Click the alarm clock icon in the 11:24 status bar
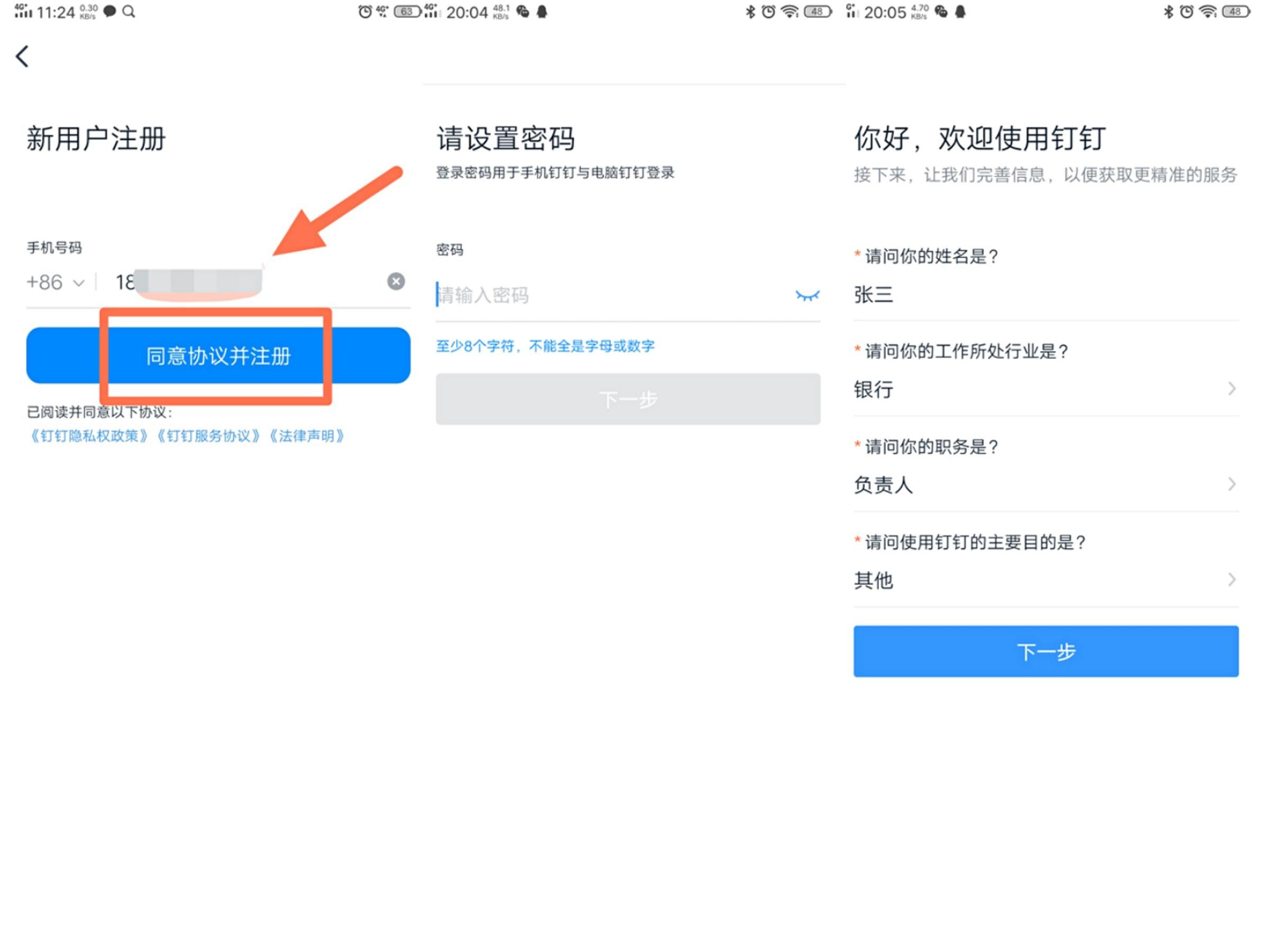 (x=365, y=12)
